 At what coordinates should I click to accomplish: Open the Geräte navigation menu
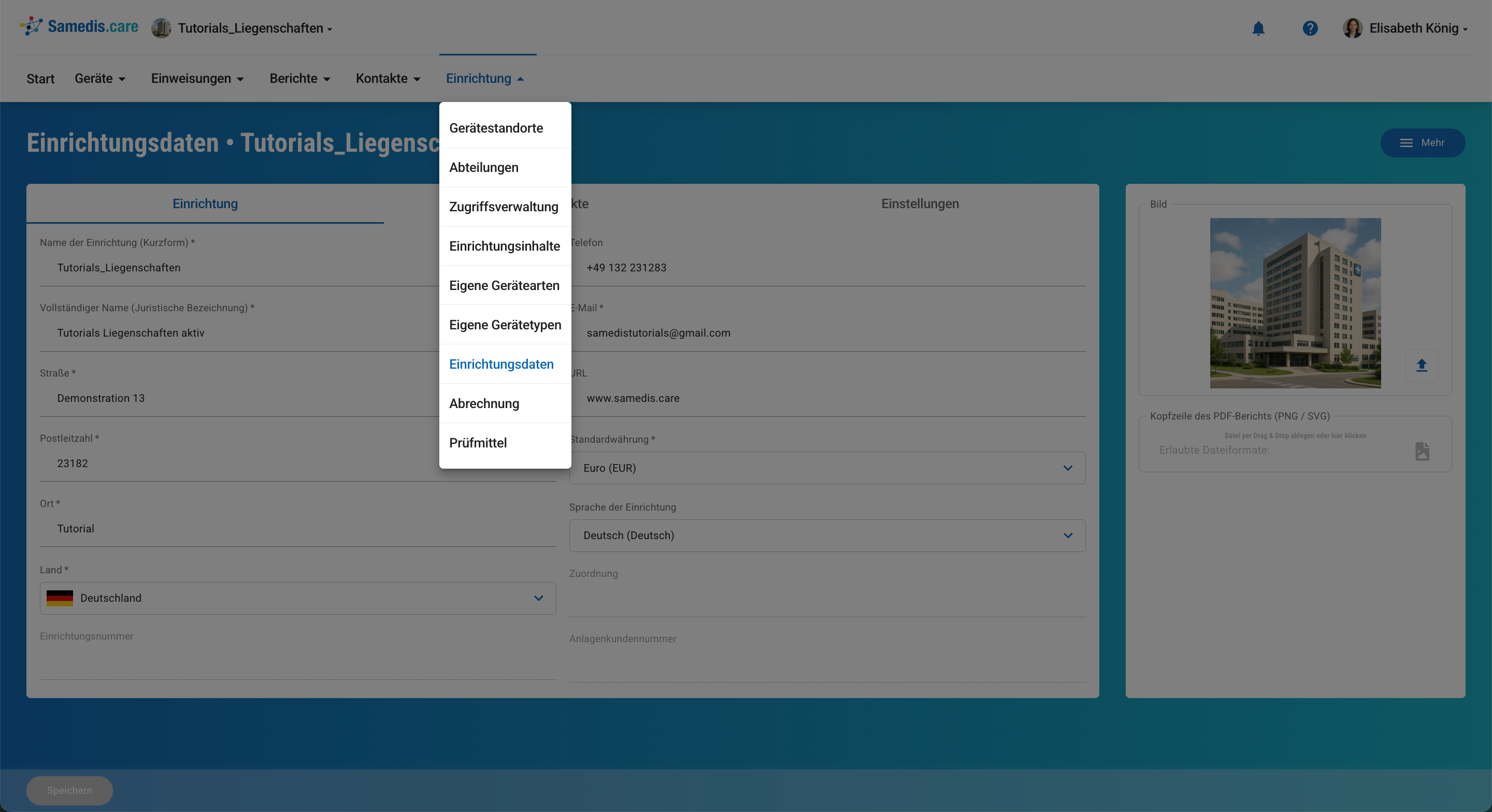pos(99,79)
